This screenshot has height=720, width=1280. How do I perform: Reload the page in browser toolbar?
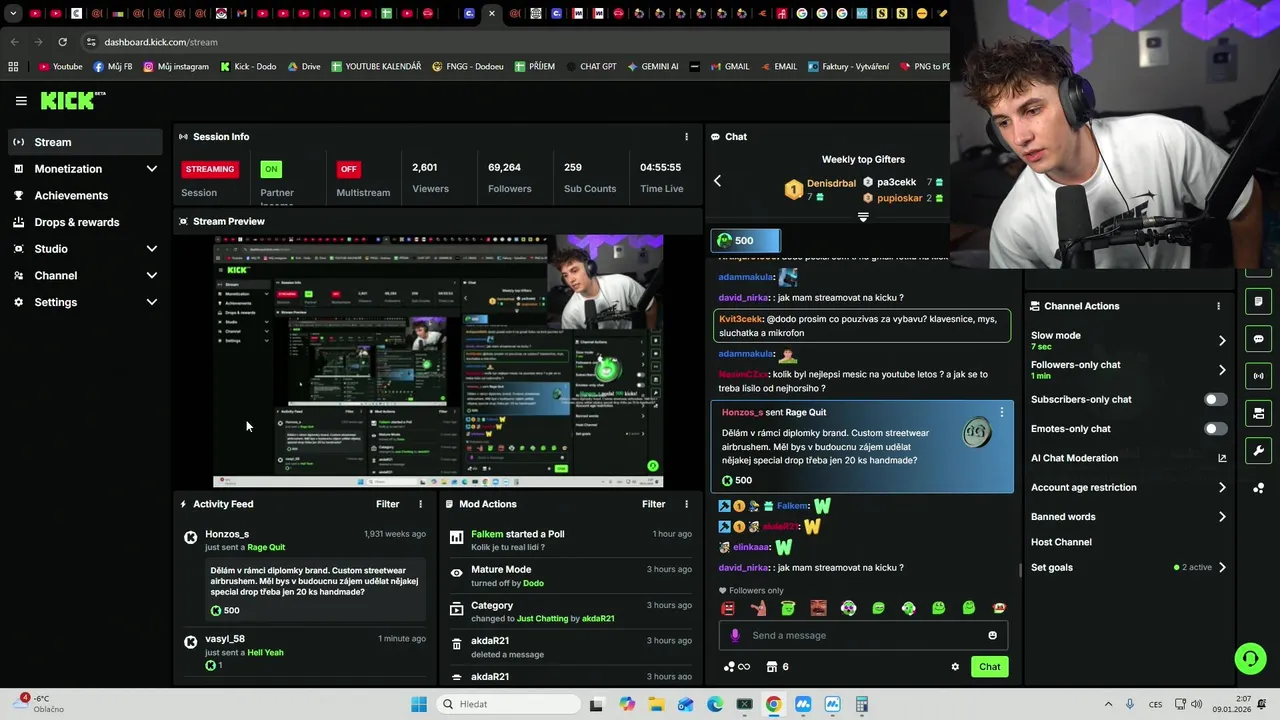click(62, 42)
